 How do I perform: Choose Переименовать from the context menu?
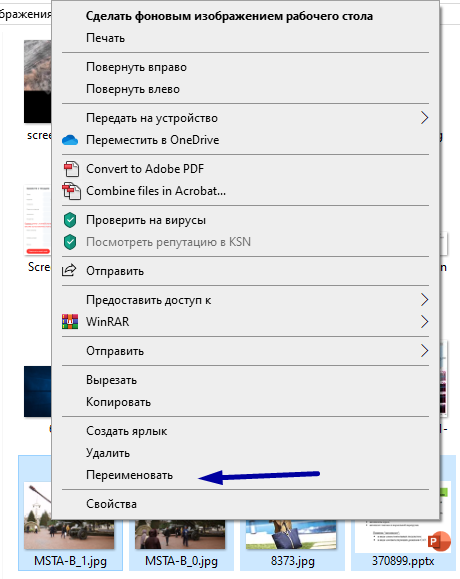129,475
